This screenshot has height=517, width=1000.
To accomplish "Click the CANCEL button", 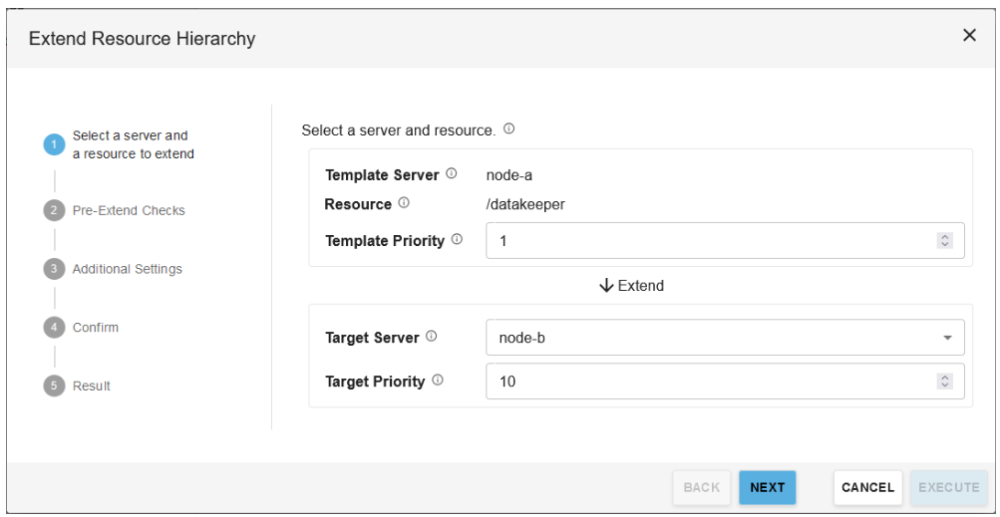I will click(x=867, y=487).
